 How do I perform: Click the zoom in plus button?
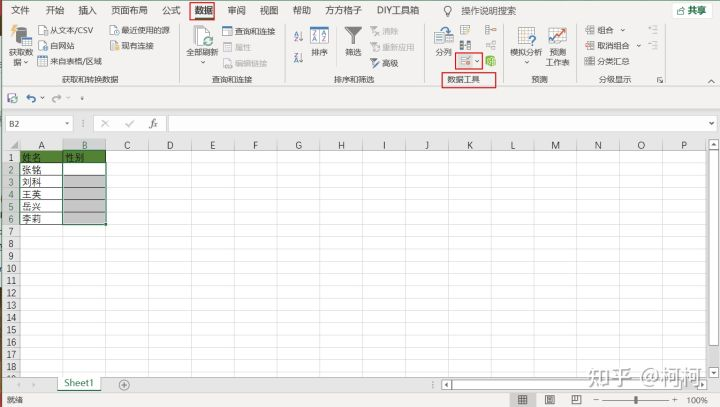(674, 400)
